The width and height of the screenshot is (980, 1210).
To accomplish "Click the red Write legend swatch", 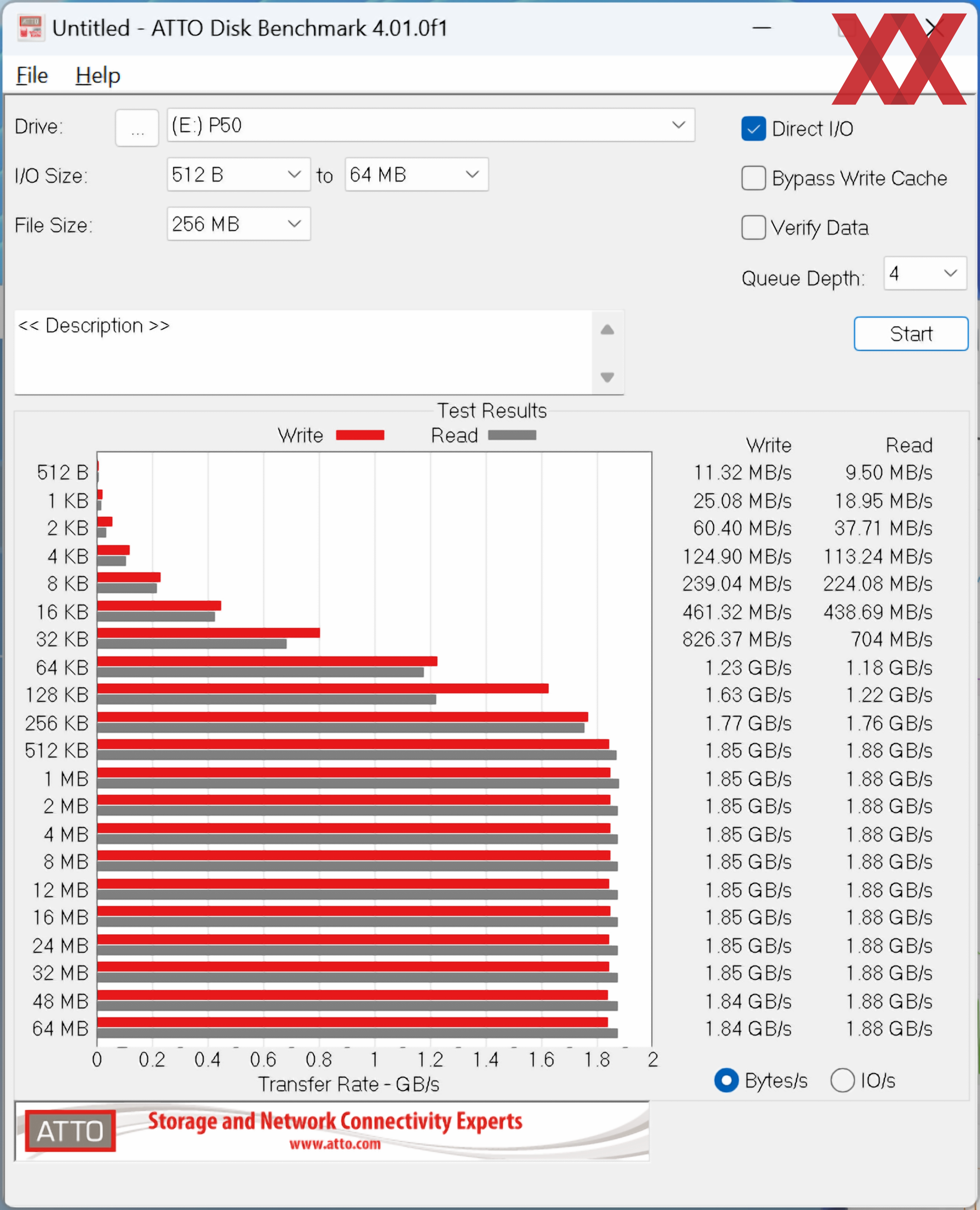I will tap(360, 435).
